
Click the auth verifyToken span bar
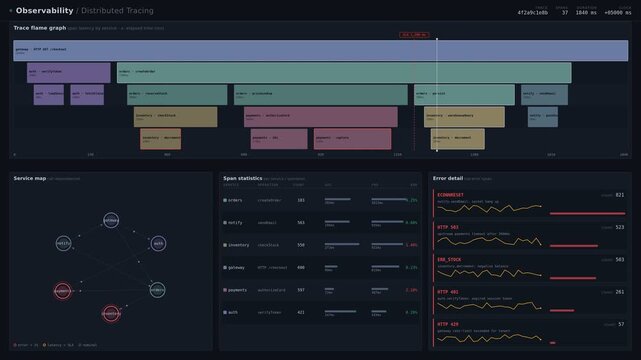[x=69, y=73]
